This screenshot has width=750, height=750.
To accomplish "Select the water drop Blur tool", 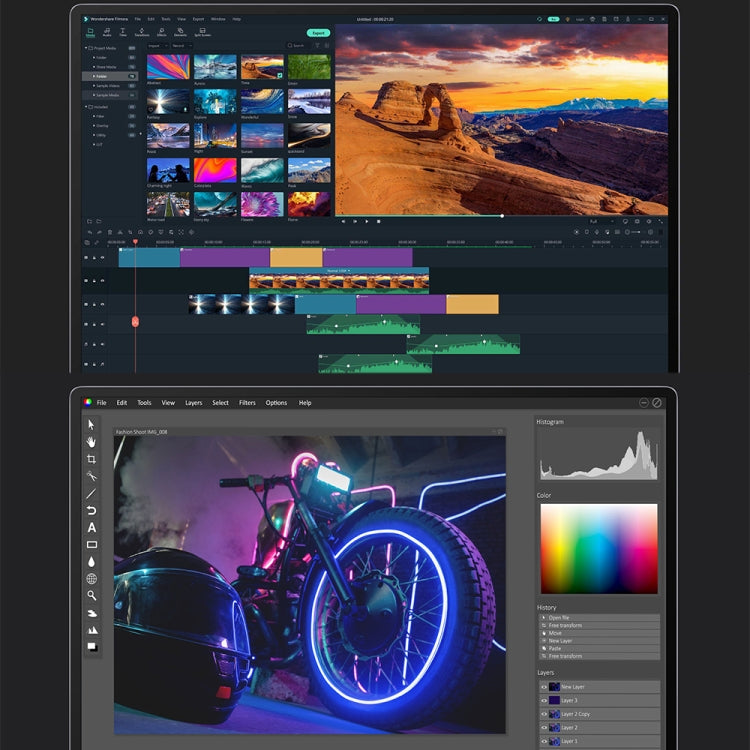I will coord(91,562).
